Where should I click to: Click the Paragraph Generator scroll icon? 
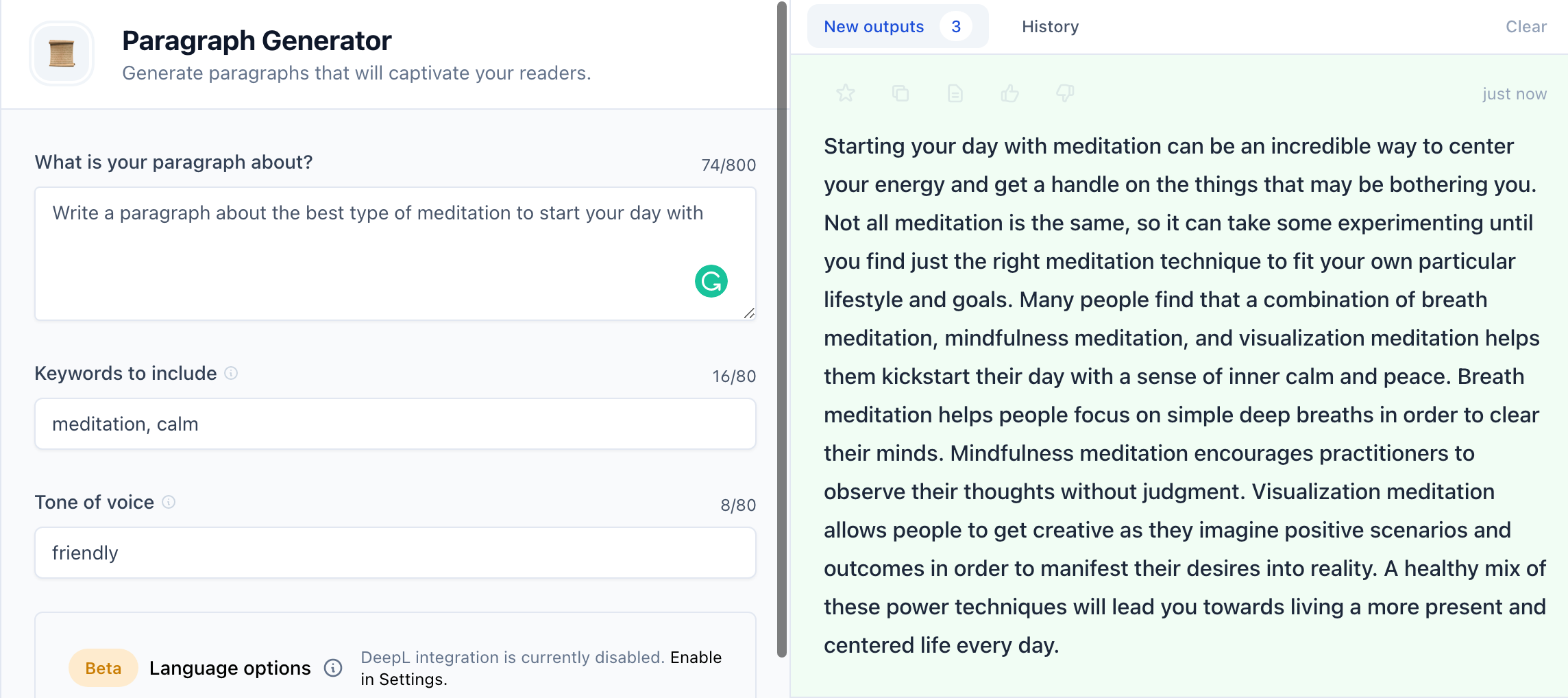click(62, 53)
